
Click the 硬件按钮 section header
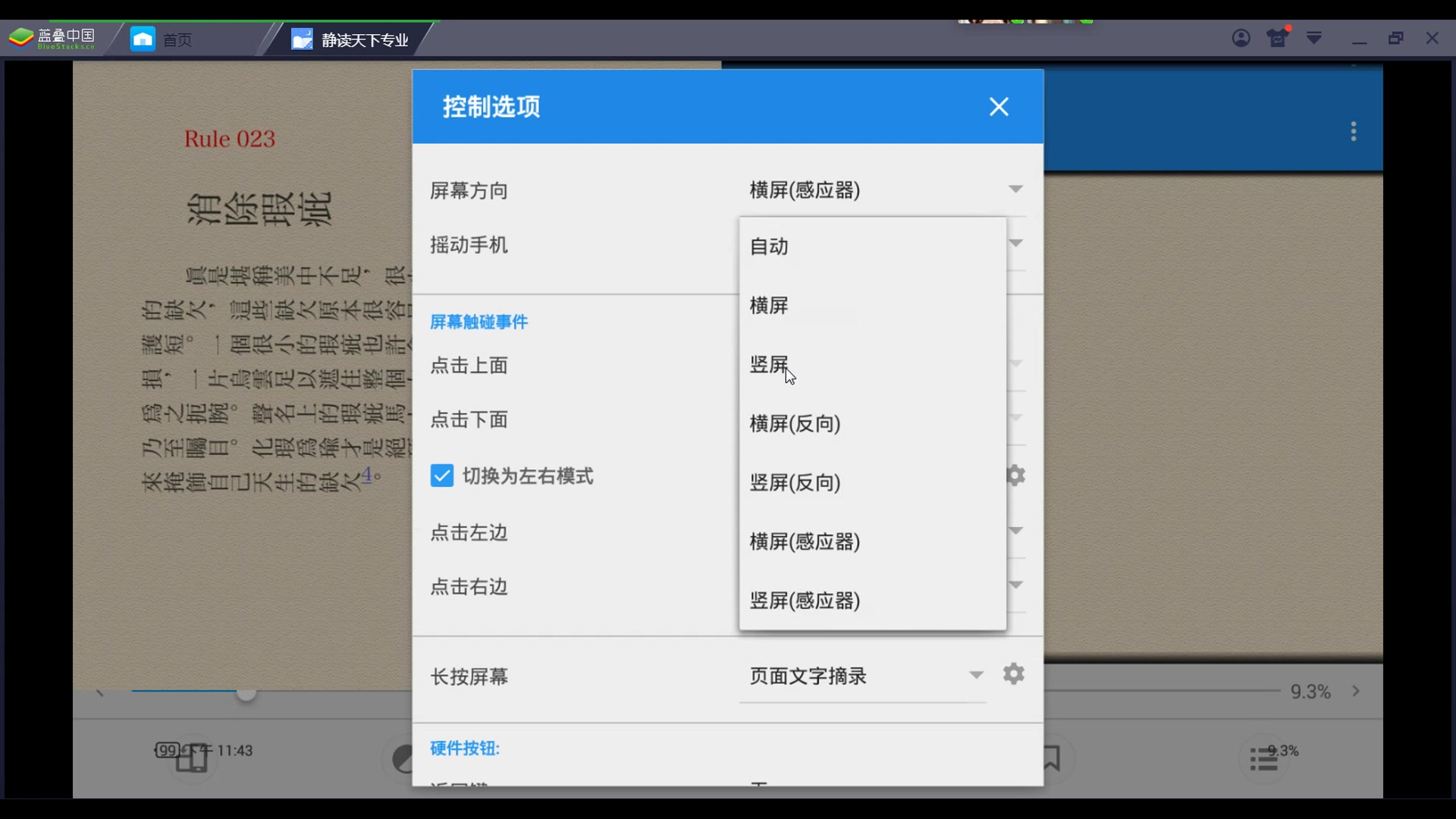pos(465,748)
